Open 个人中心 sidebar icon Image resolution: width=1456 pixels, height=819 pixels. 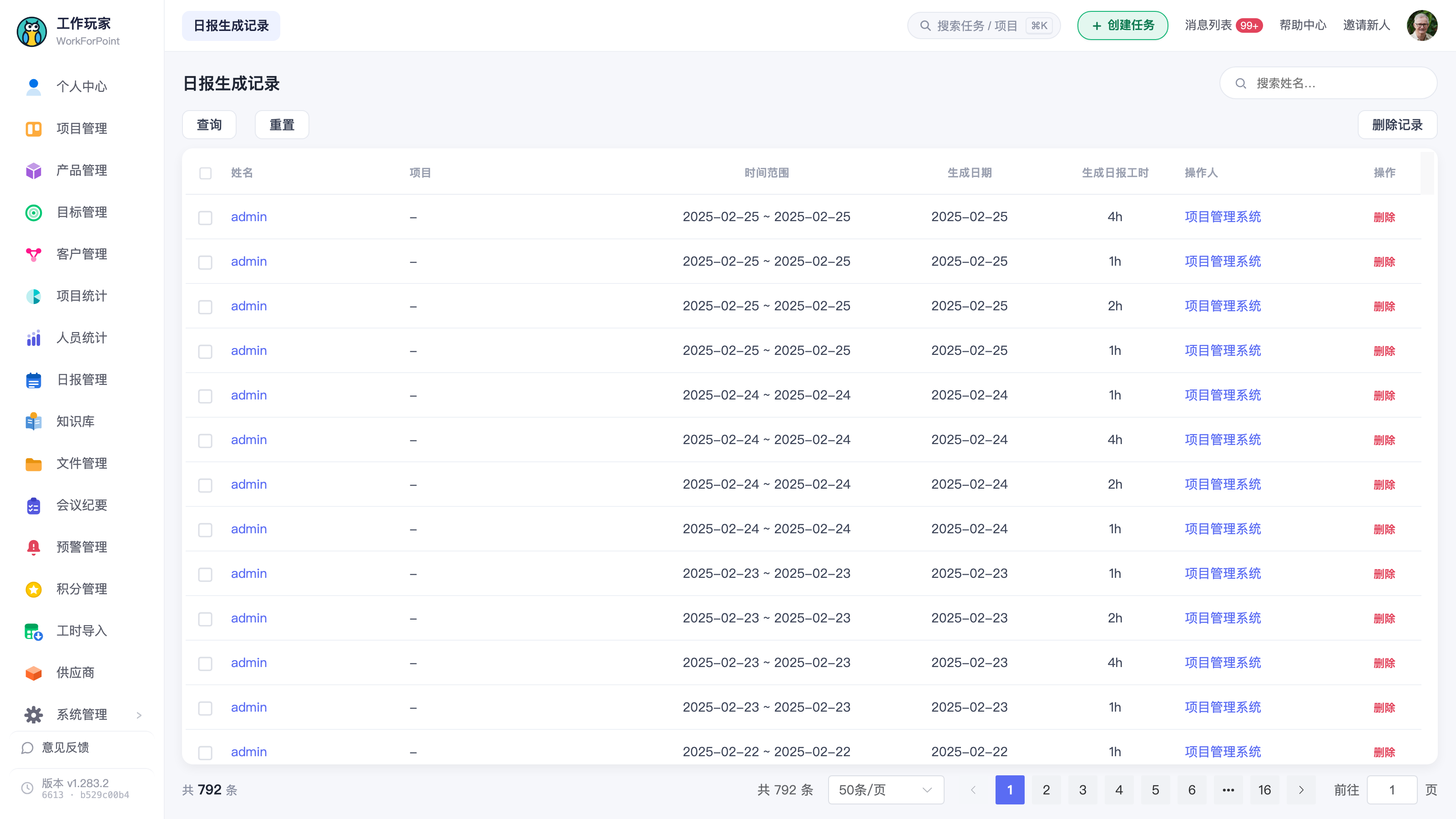click(33, 86)
